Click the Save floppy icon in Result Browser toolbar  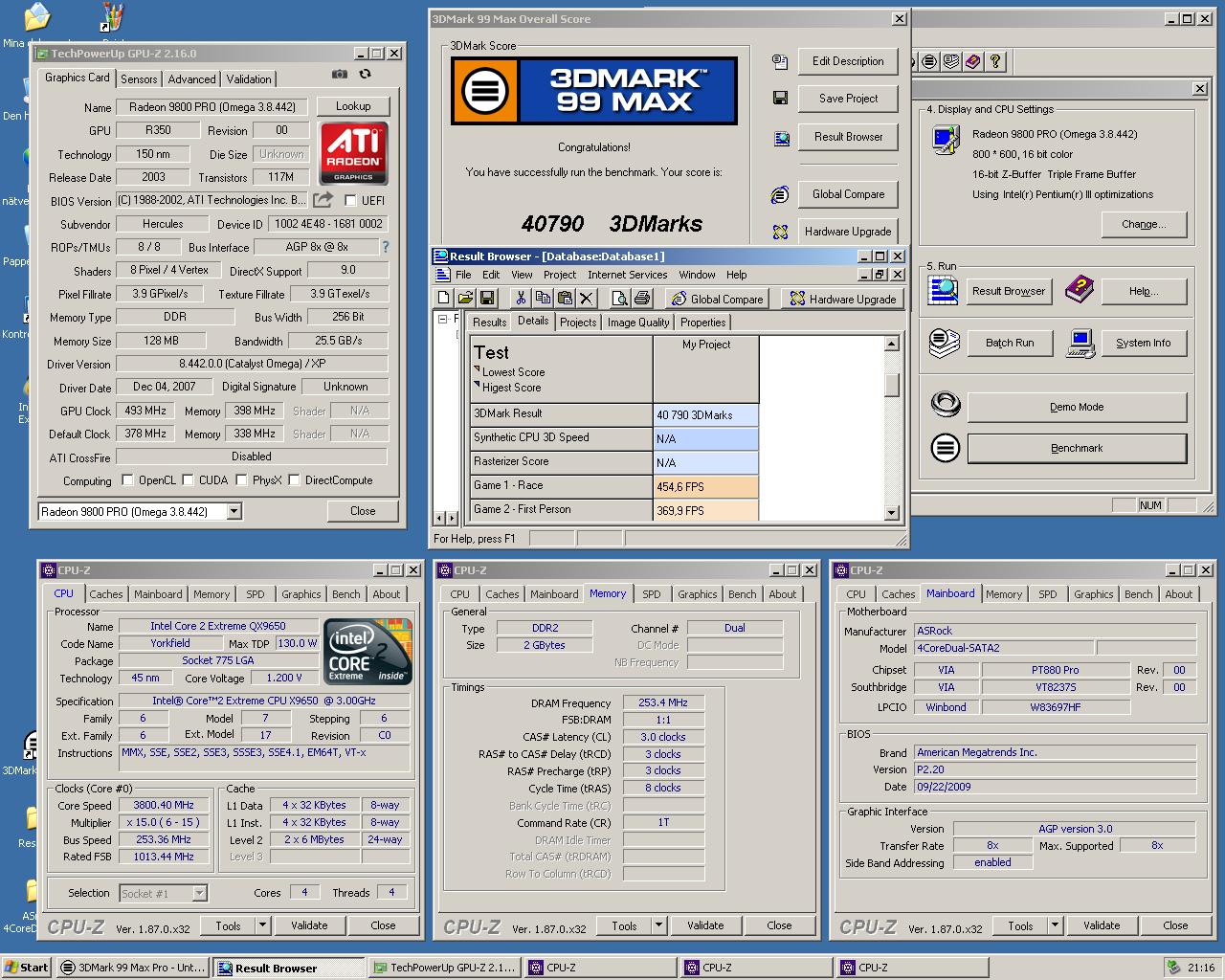pyautogui.click(x=487, y=299)
